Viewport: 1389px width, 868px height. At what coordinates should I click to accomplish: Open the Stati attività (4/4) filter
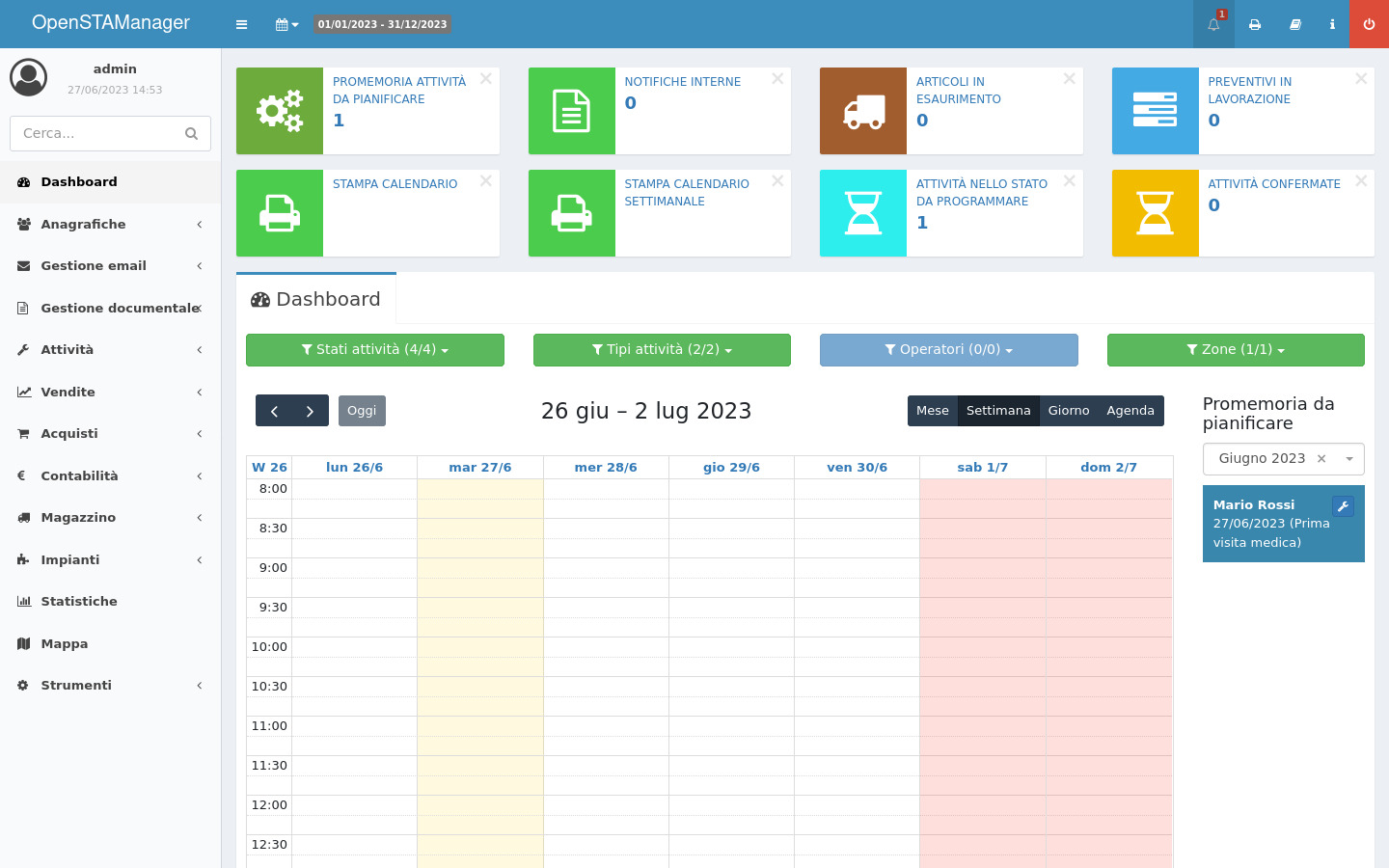pyautogui.click(x=375, y=350)
